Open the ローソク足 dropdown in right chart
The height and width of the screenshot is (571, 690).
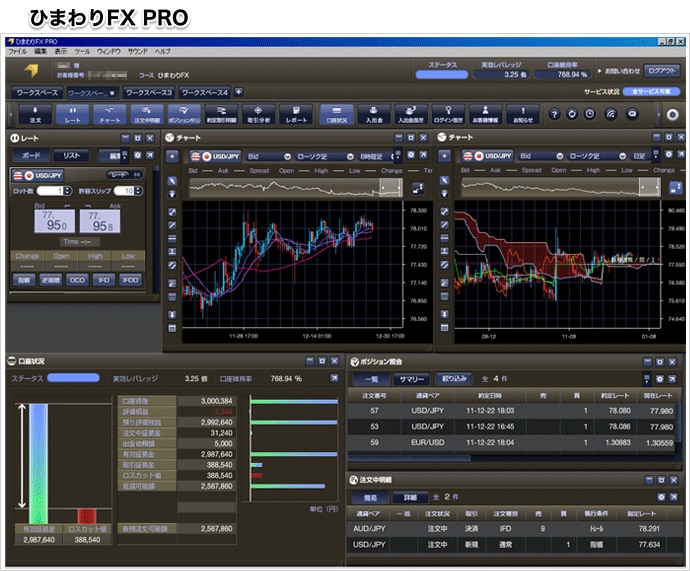click(x=597, y=156)
